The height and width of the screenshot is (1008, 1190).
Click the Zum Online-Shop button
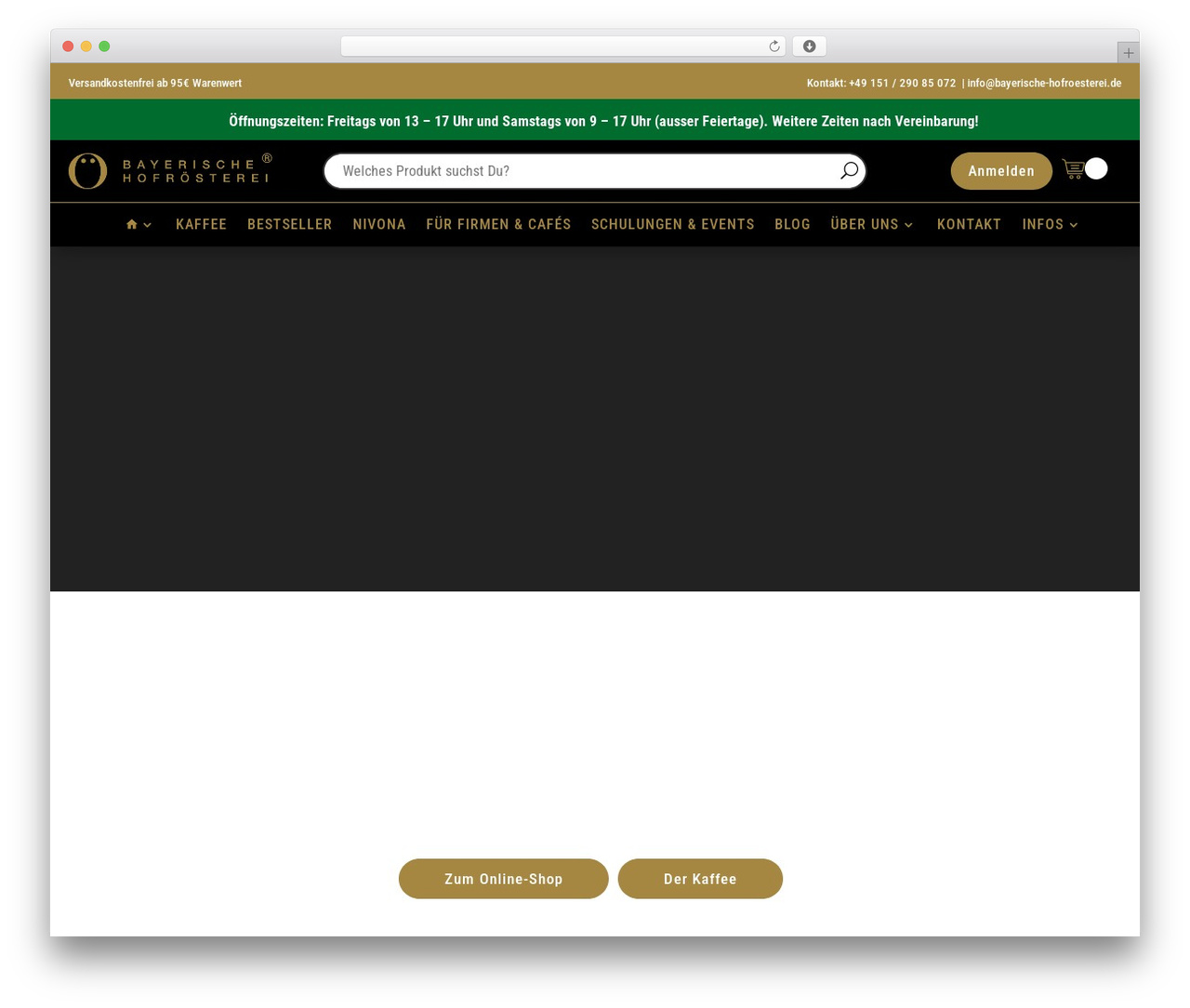click(x=504, y=879)
